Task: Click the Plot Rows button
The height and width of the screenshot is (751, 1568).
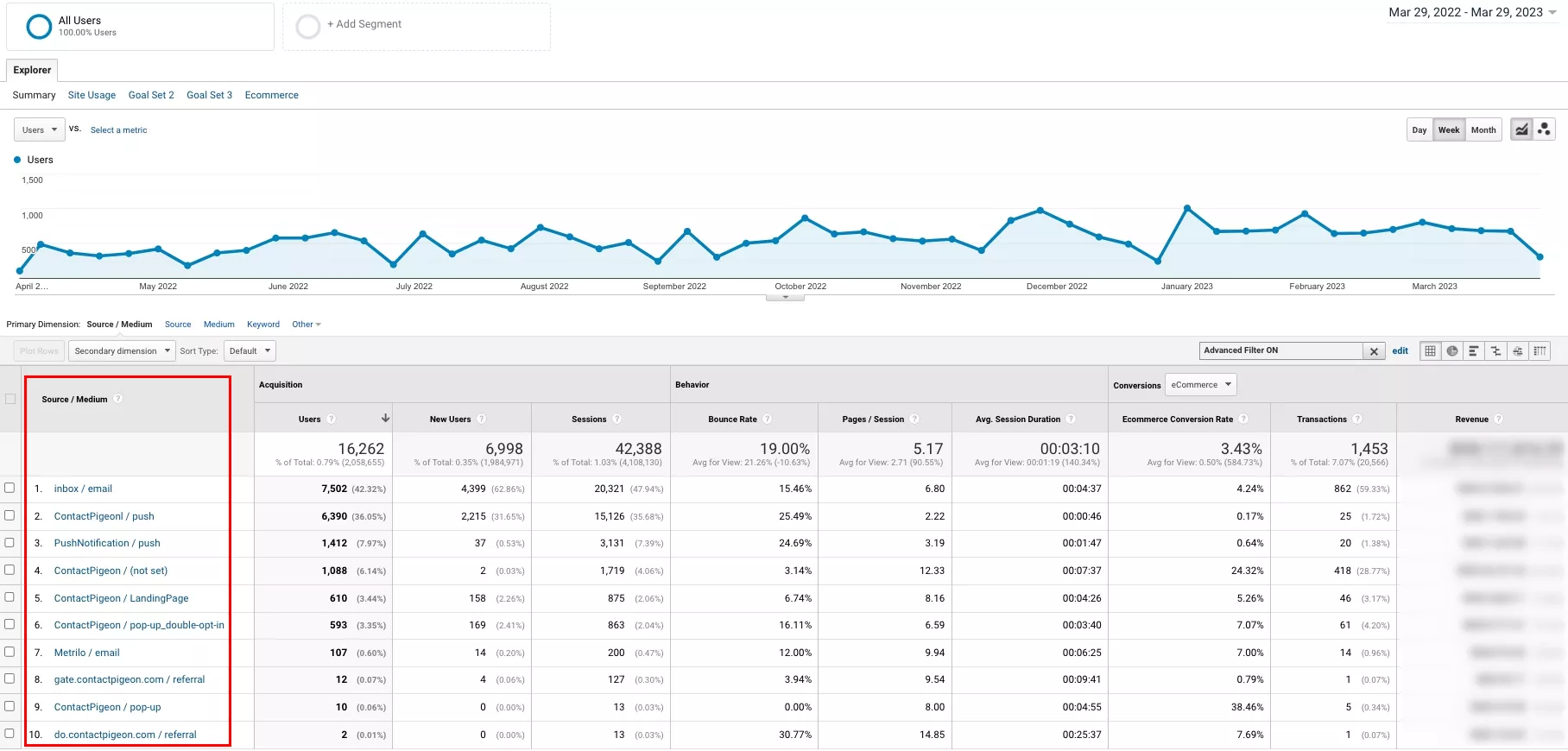Action: click(39, 350)
